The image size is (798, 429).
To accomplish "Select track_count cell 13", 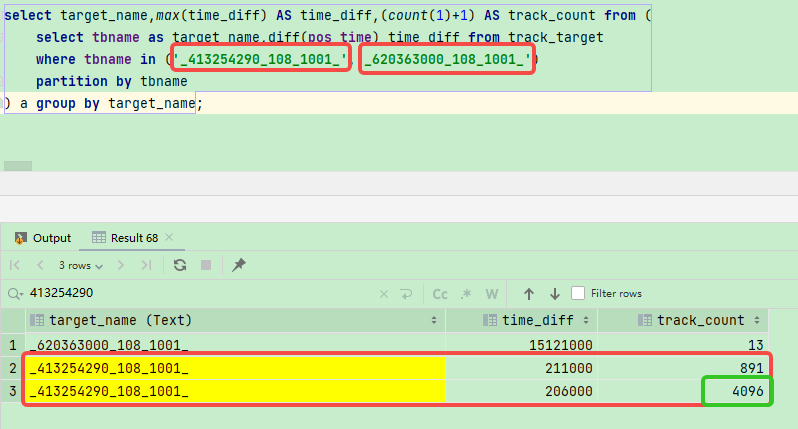I will coord(683,345).
